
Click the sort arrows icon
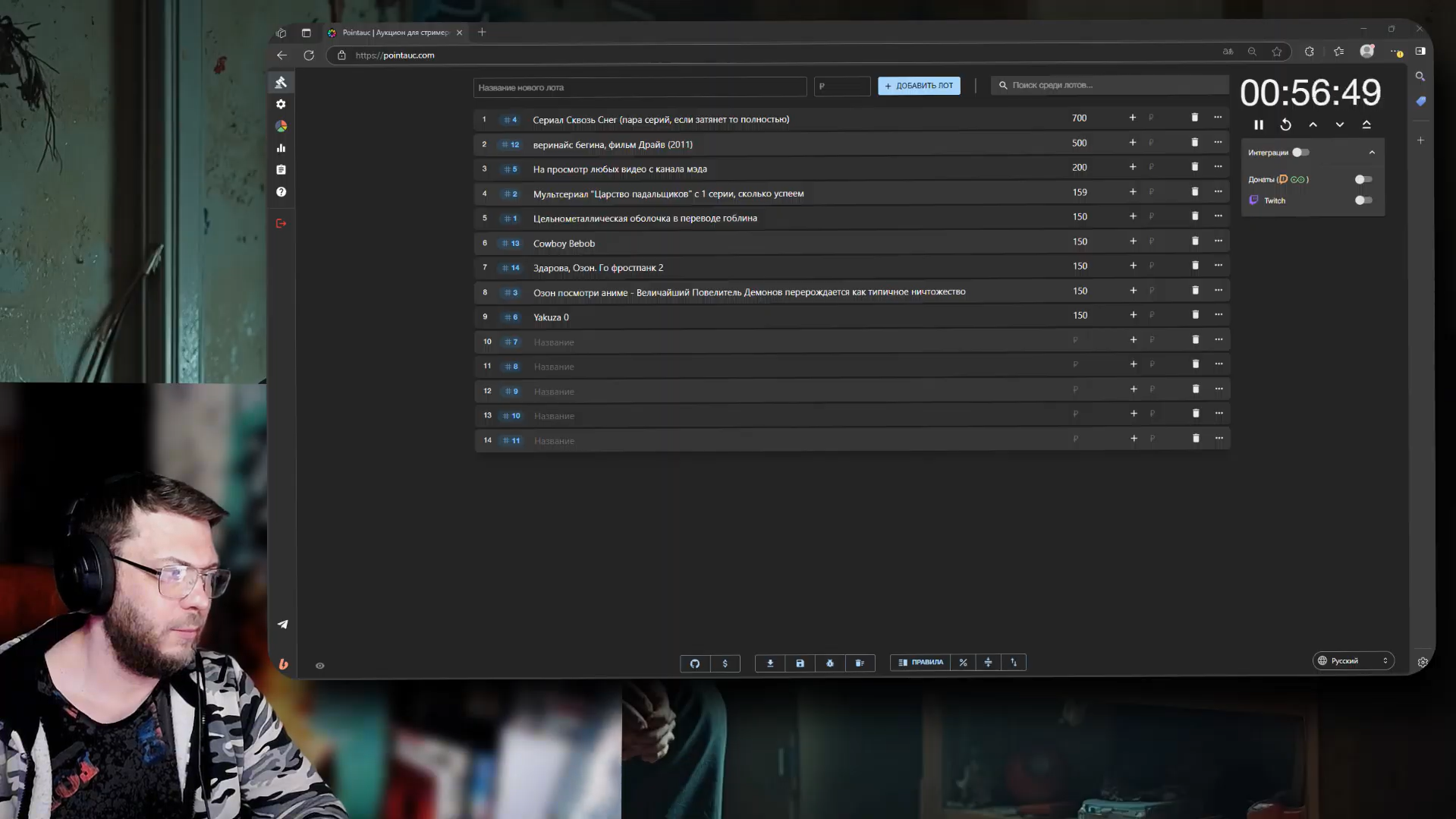(x=1014, y=663)
